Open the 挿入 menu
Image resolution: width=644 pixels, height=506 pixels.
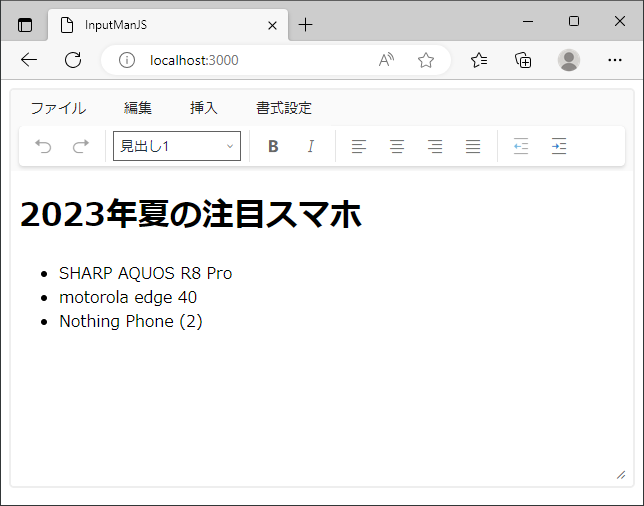point(204,108)
